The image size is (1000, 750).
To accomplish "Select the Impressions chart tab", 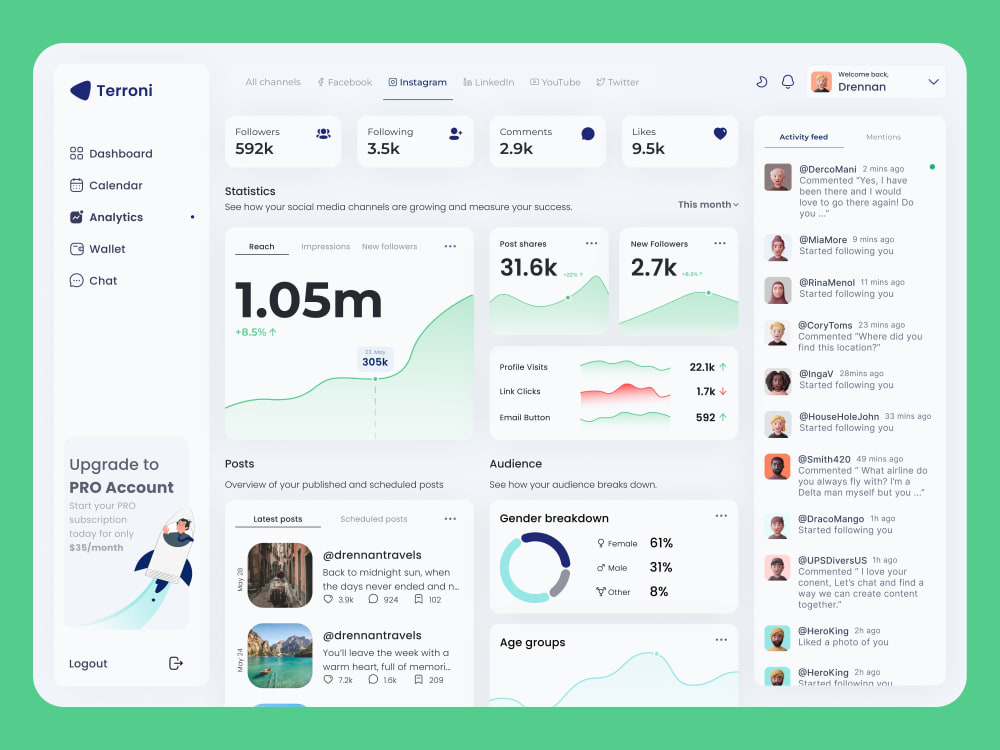I will point(325,246).
